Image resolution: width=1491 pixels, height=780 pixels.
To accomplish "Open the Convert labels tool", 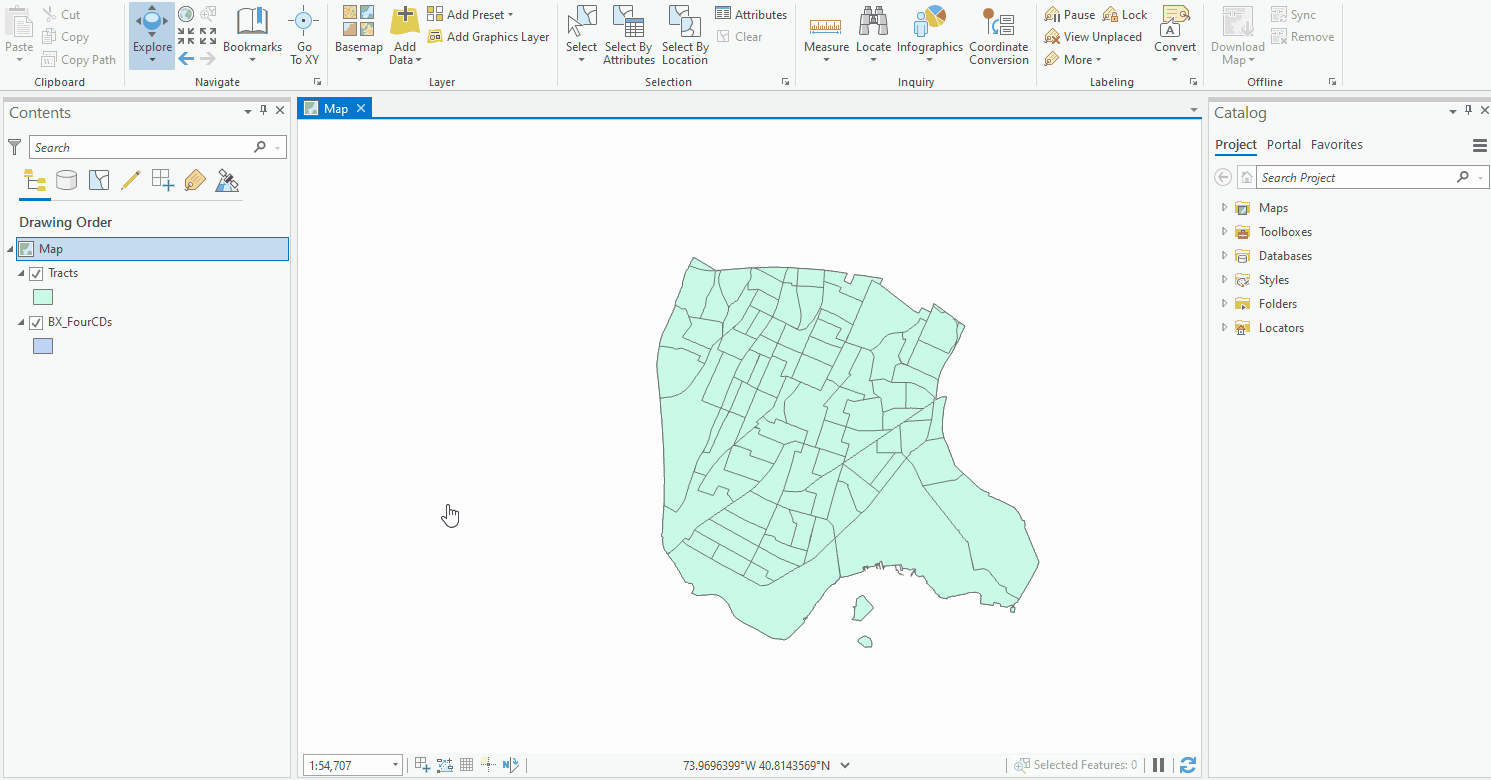I will 1175,35.
